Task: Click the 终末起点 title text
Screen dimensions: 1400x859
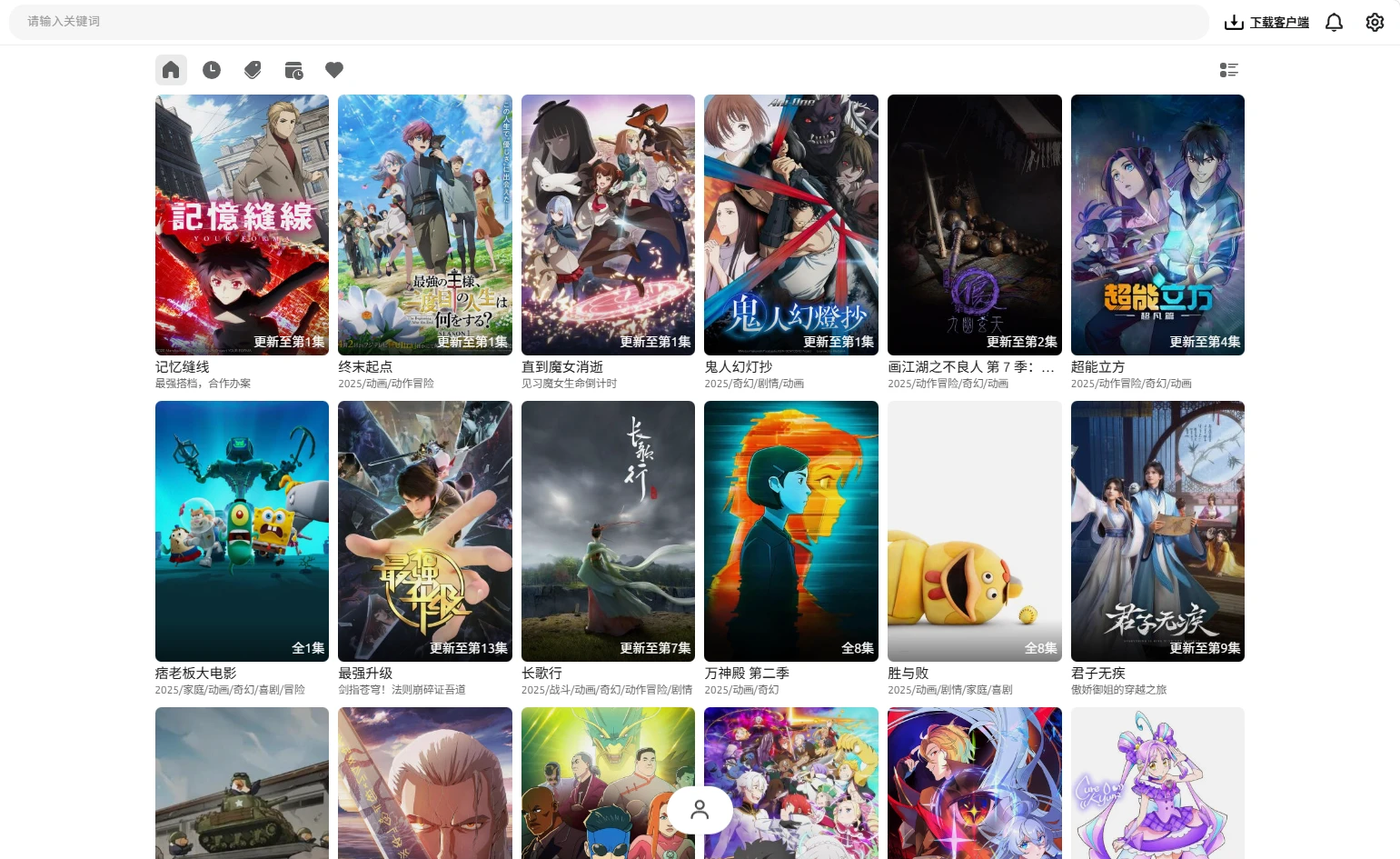Action: (x=365, y=366)
